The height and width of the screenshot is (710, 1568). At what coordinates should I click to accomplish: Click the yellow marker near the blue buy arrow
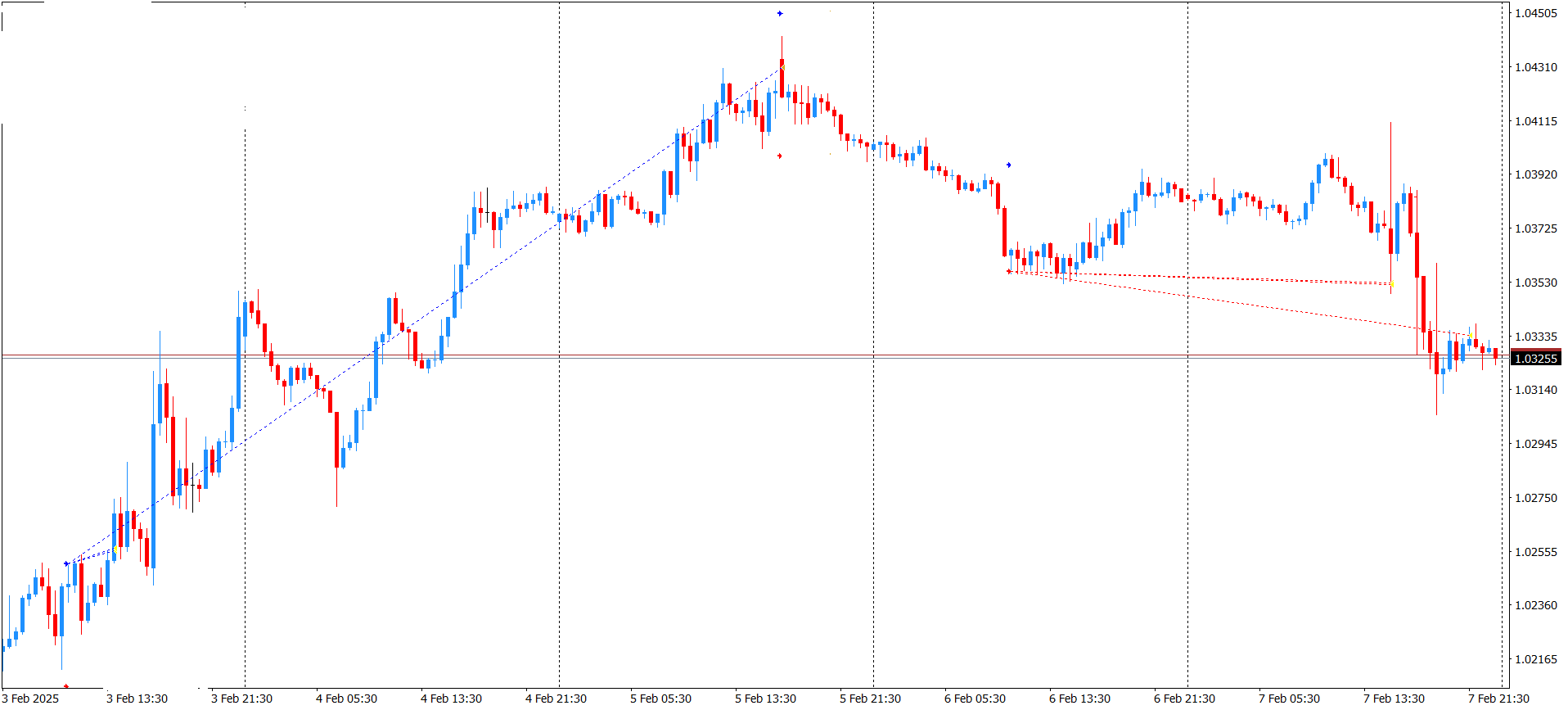click(x=115, y=550)
